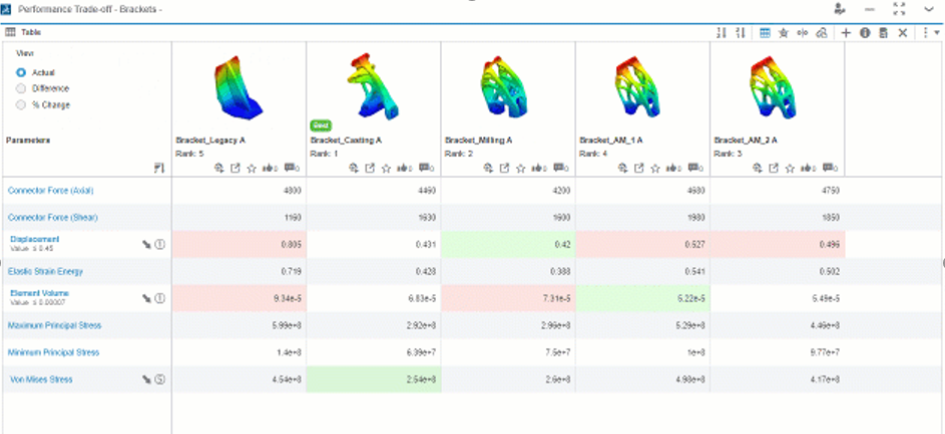Click the open-in-new-window icon under Bracket_Milling A
Screen dimensions: 945x434
(503, 168)
